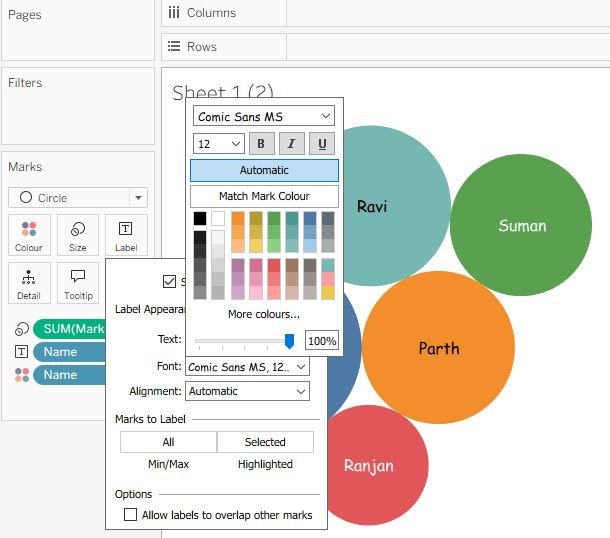Viewport: 610px width, 538px height.
Task: Click Match Mark Colour button
Action: 264,196
